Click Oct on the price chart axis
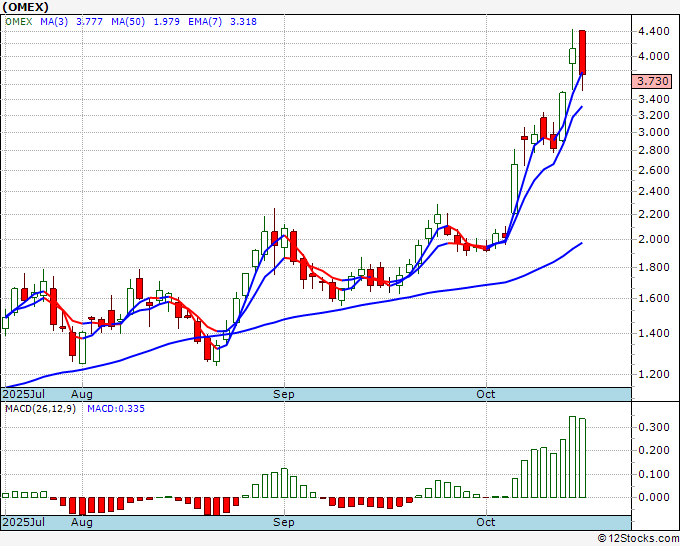 (486, 394)
